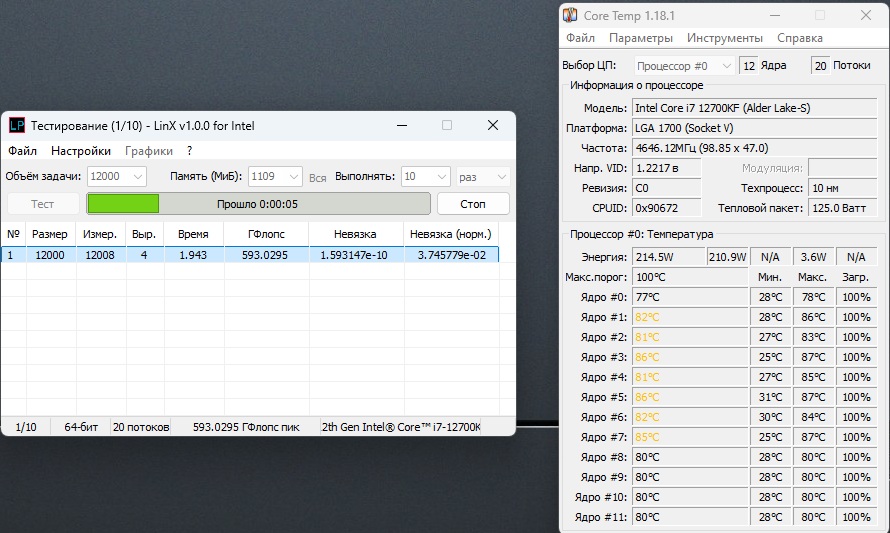Screen dimensions: 890x533
Task: Click the Ядра count field 12
Action: click(x=749, y=66)
